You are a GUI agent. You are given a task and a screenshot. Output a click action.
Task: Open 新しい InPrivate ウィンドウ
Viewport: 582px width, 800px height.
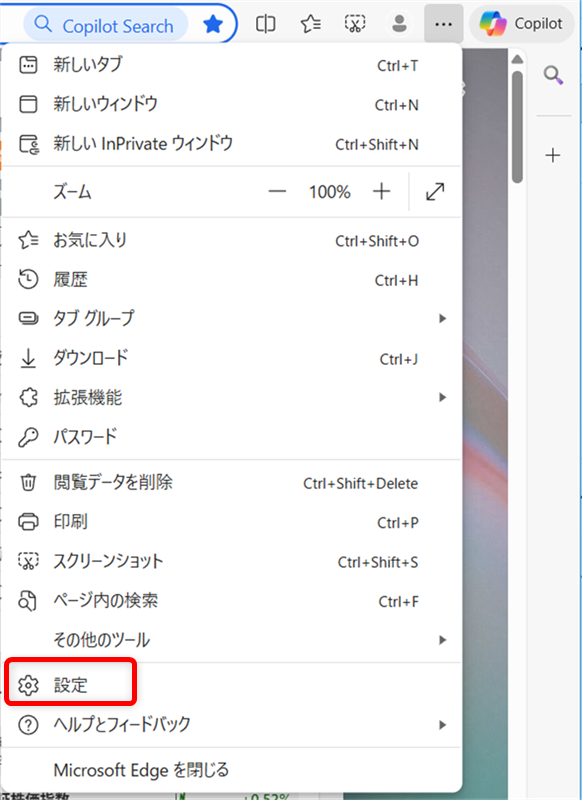tap(231, 144)
